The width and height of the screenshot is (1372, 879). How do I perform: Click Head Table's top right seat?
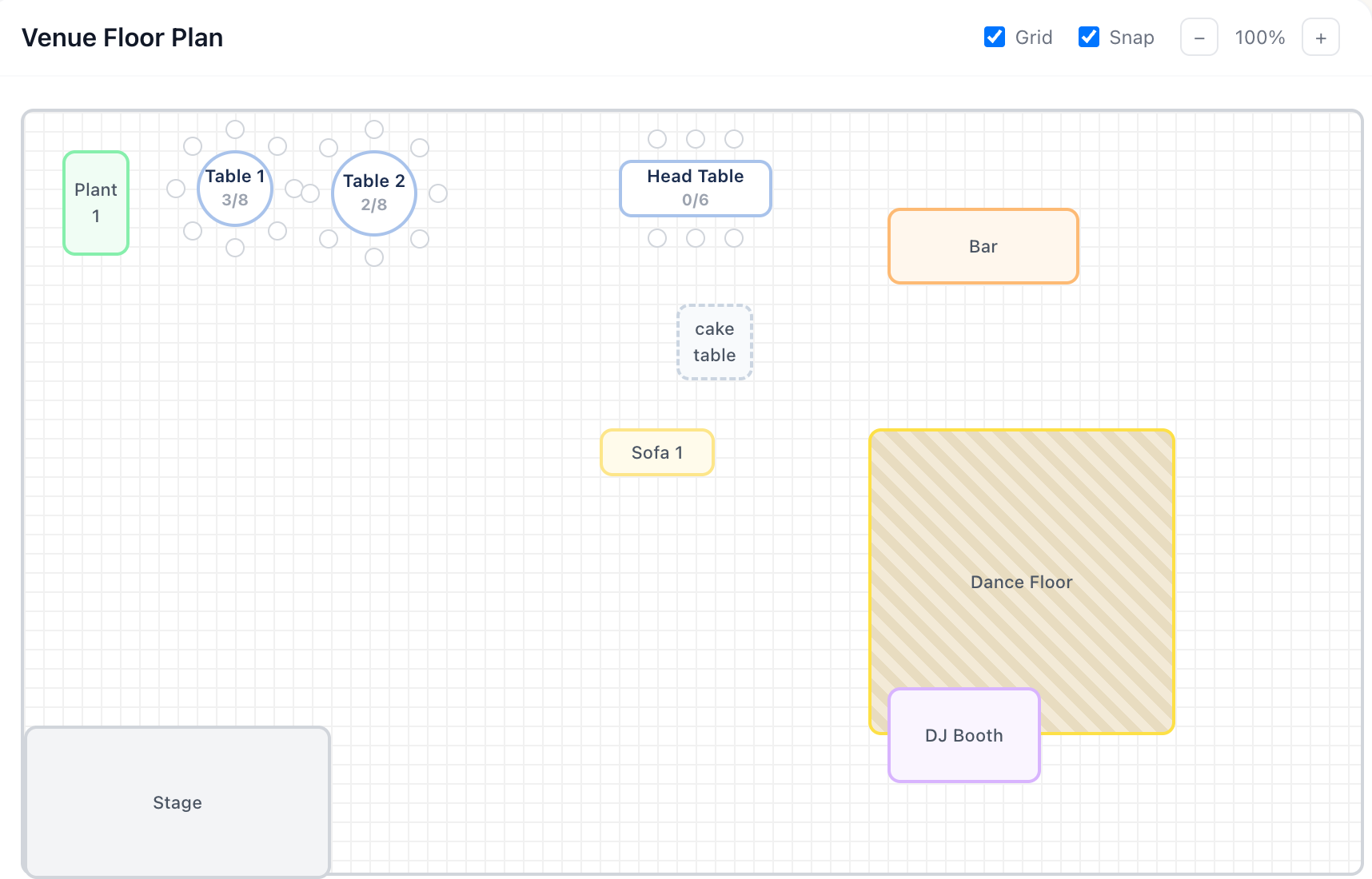tap(734, 139)
